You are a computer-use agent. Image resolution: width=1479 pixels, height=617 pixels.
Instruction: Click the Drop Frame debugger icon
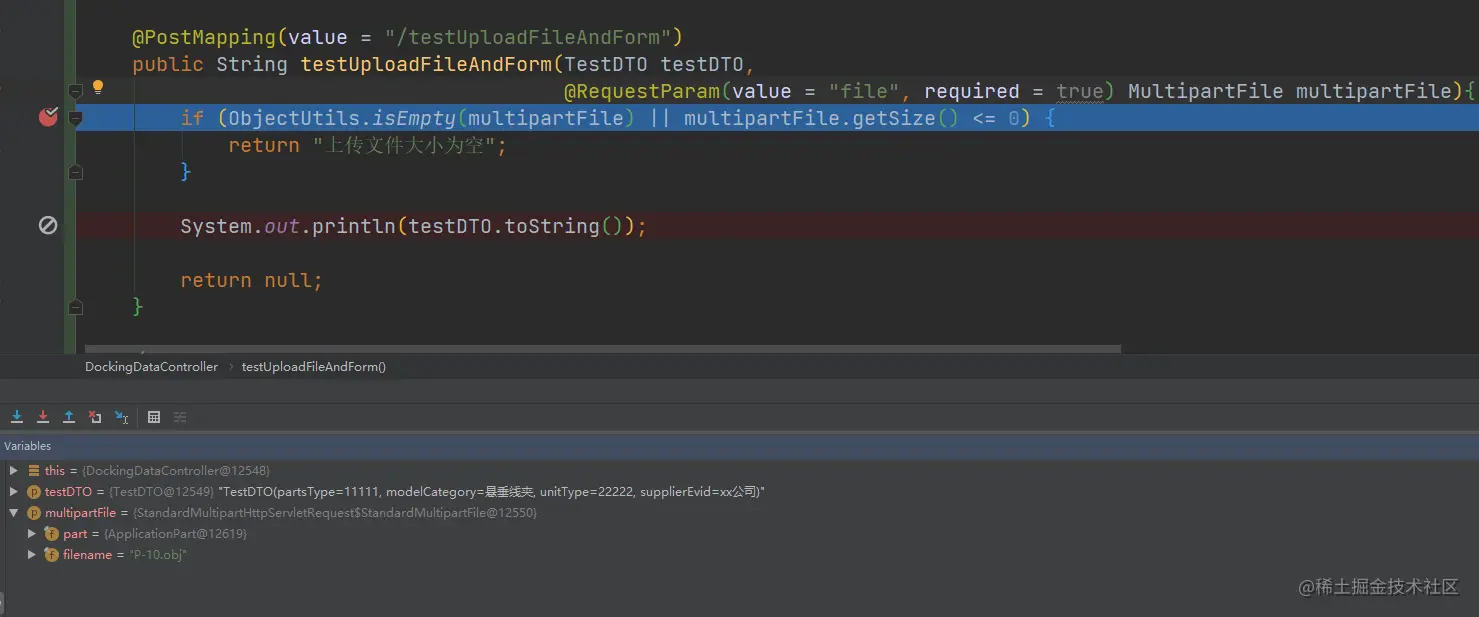pyautogui.click(x=95, y=416)
